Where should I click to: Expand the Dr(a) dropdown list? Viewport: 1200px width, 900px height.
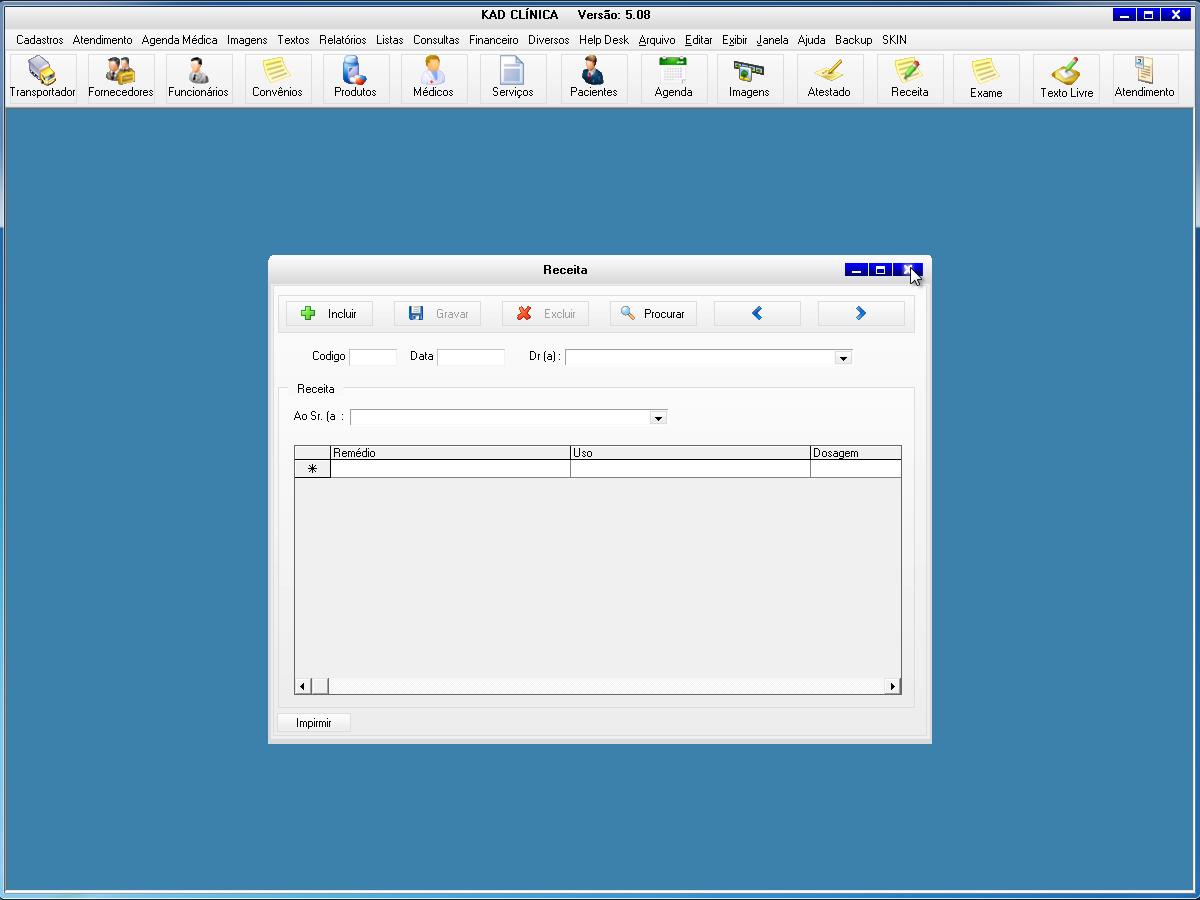tap(843, 358)
